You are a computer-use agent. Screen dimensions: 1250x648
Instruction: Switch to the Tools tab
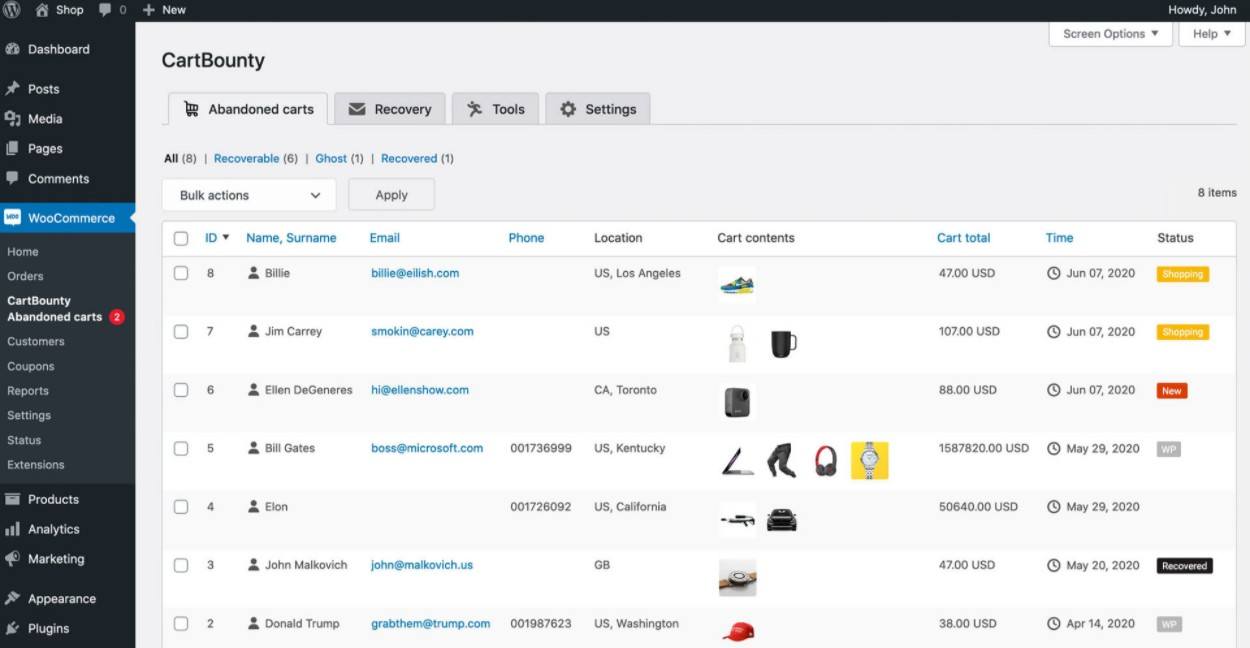click(x=495, y=109)
